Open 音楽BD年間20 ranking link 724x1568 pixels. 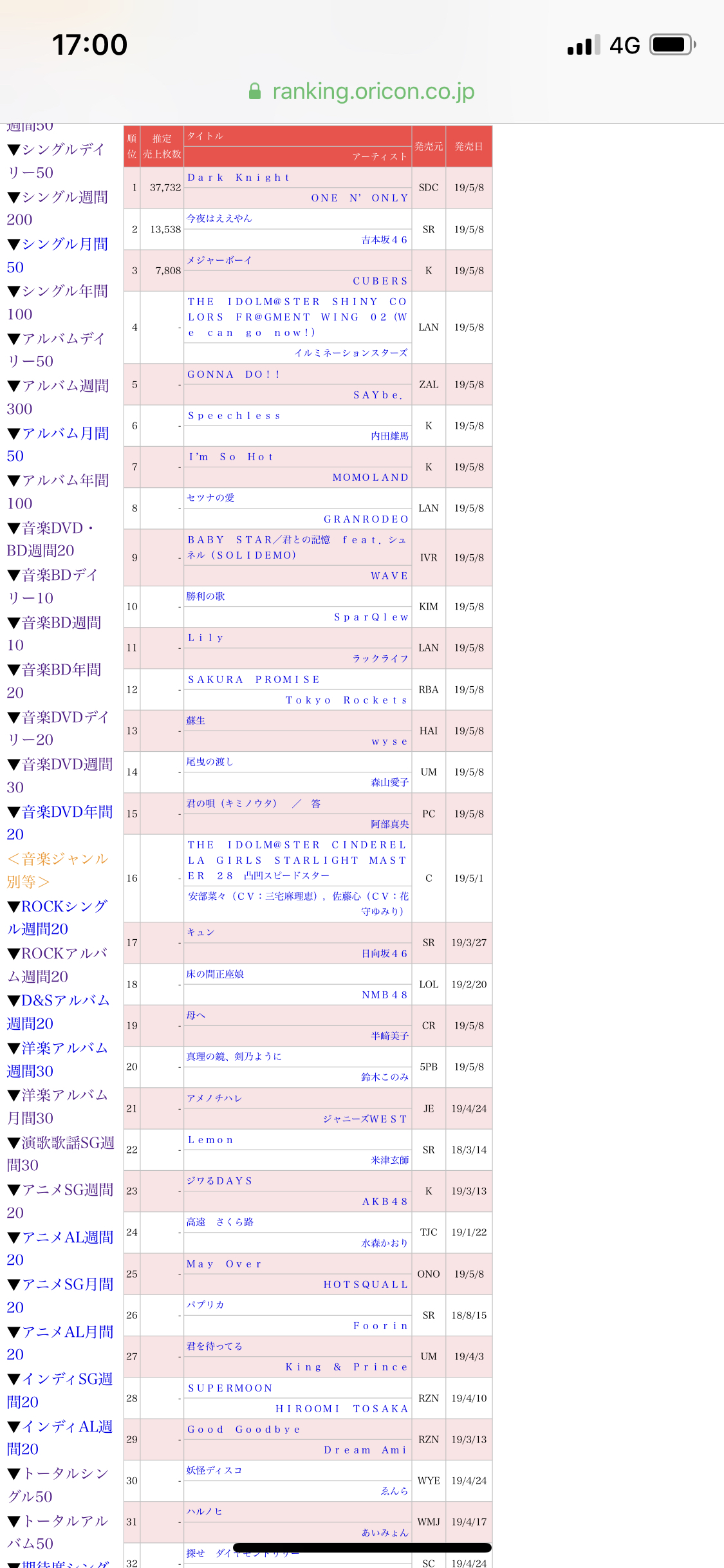click(54, 681)
